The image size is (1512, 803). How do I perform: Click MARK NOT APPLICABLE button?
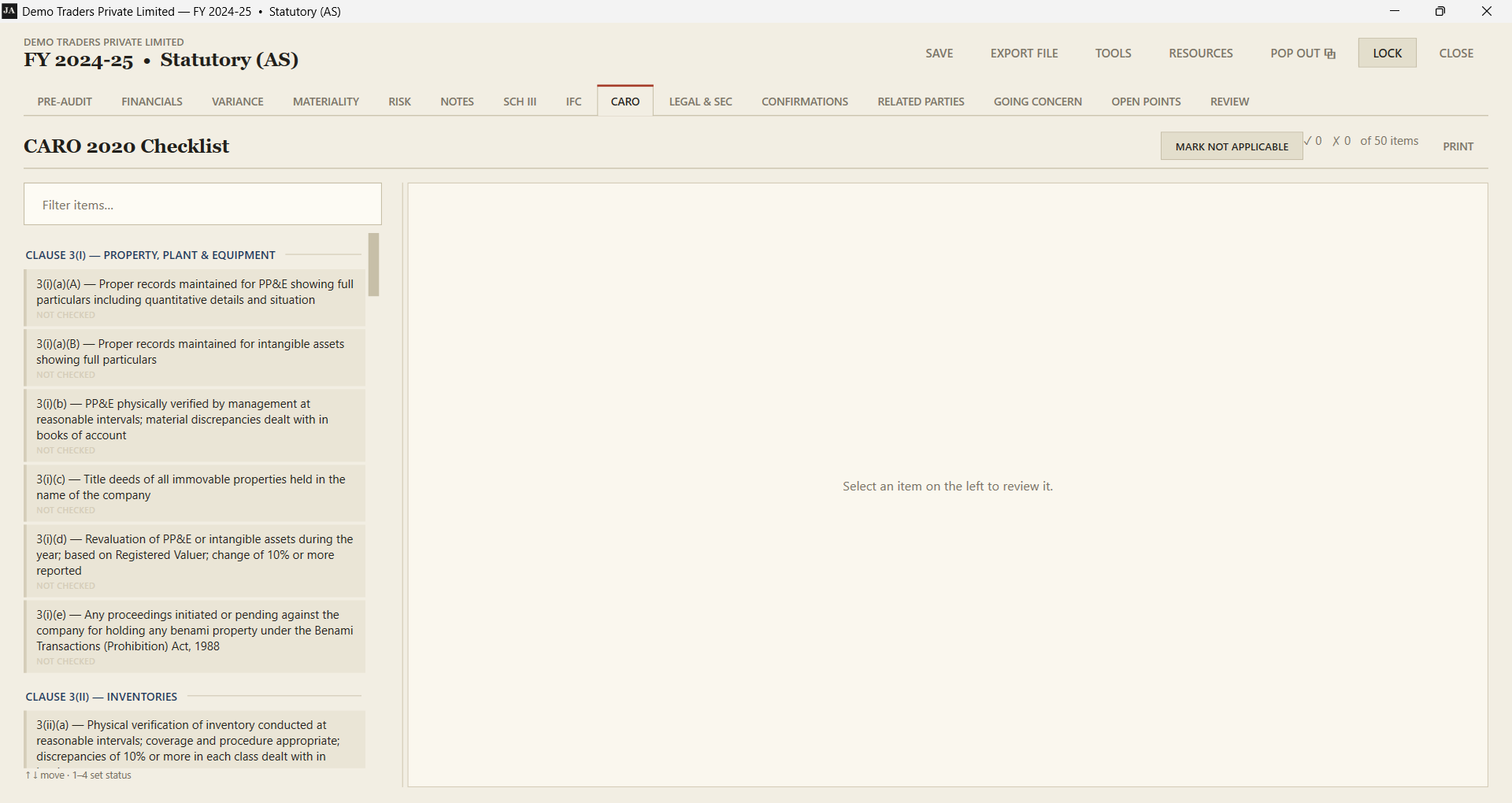coord(1232,146)
